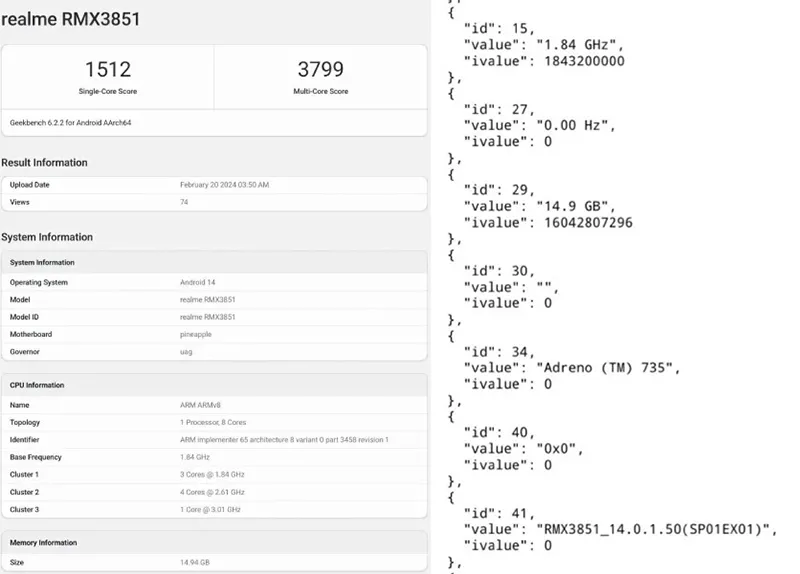
Task: Click the Base Frequency row label
Action: 36,457
